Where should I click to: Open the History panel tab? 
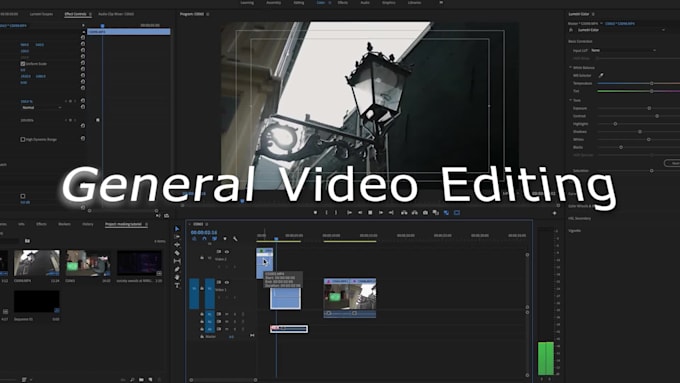(x=88, y=224)
